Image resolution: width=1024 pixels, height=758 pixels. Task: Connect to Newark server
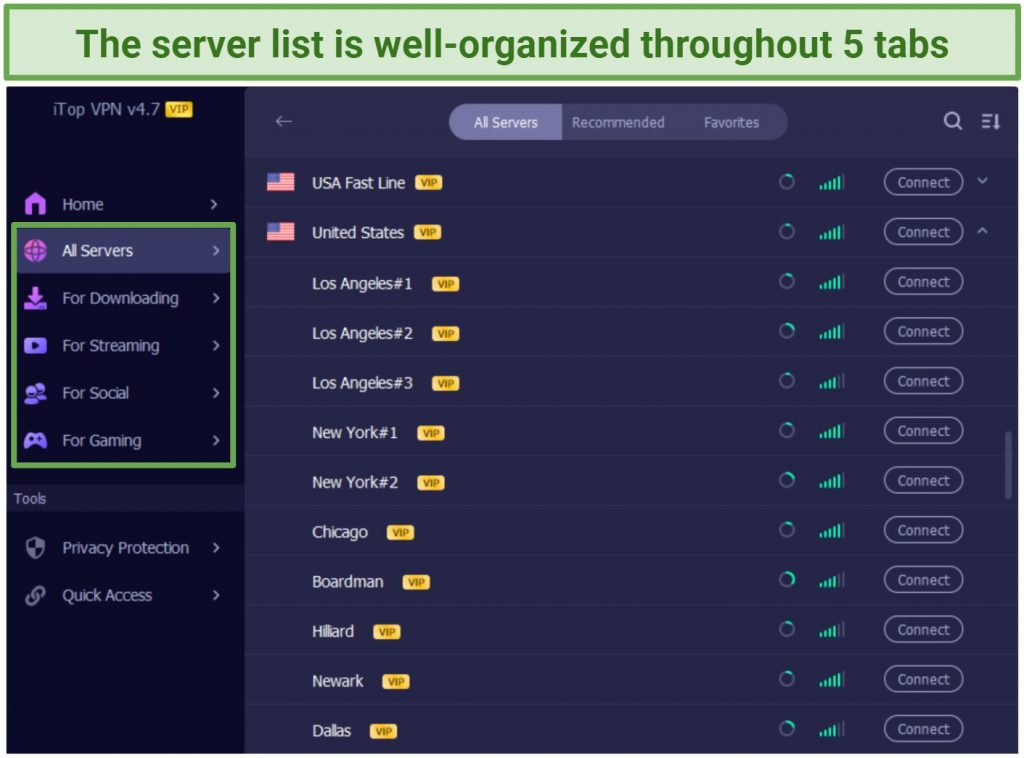(x=923, y=679)
